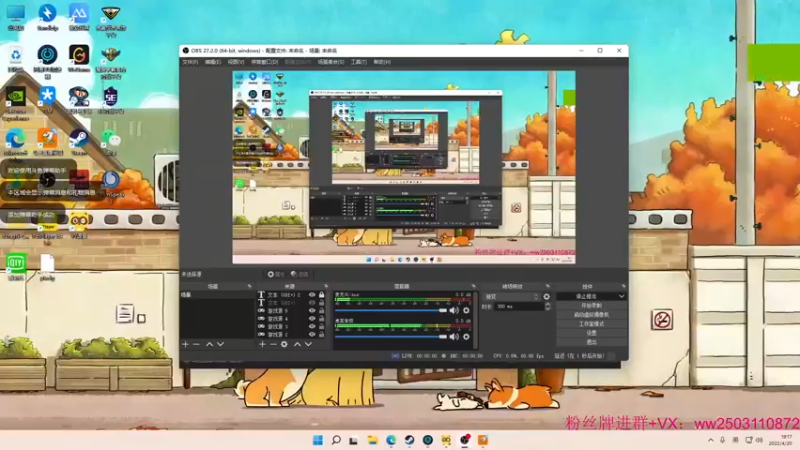Toggle the lock on source row numbered 6
The image size is (800, 450).
coord(321,311)
